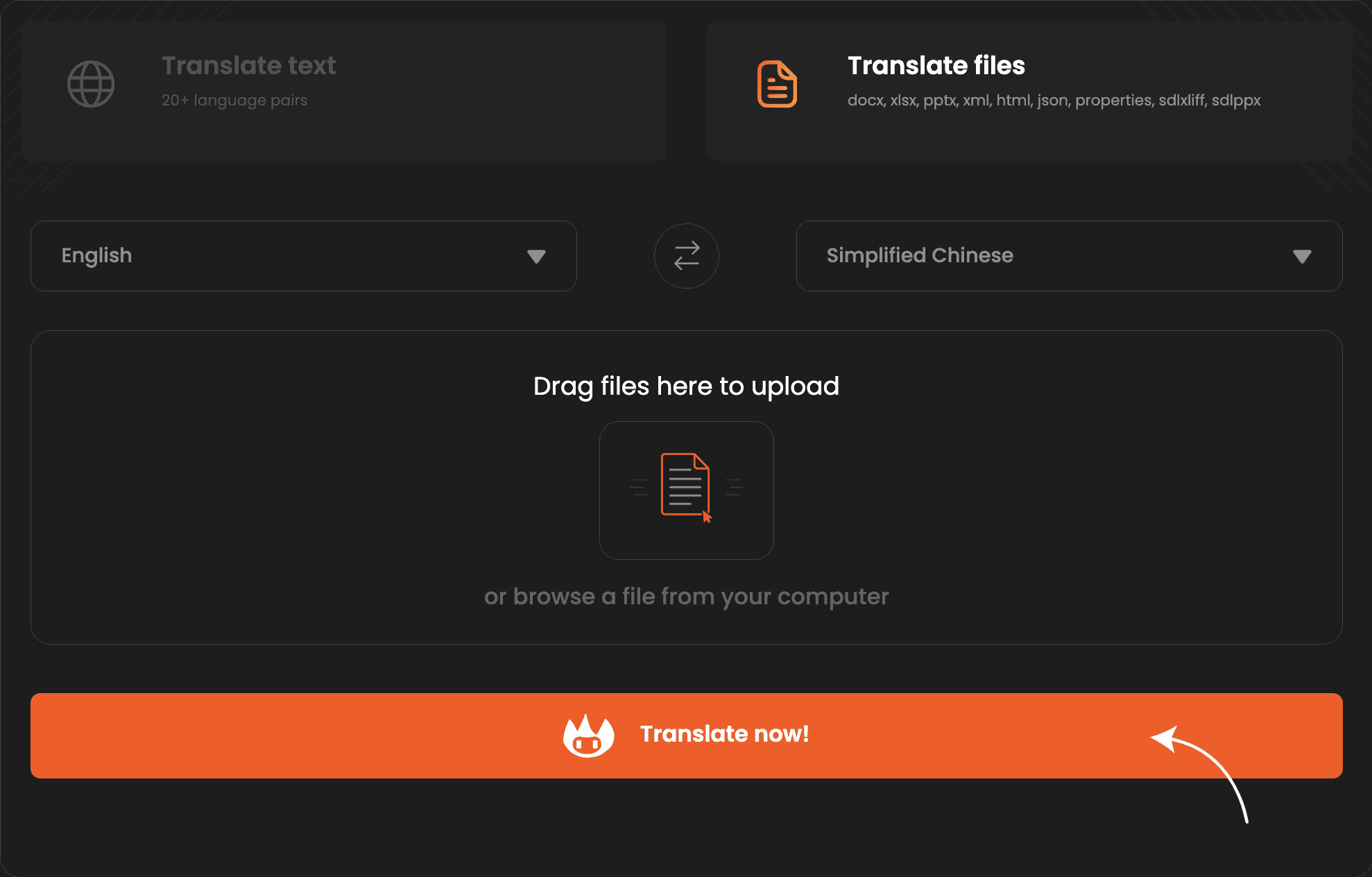Viewport: 1372px width, 877px height.
Task: Expand the Simplified Chinese language arrow
Action: [1302, 257]
